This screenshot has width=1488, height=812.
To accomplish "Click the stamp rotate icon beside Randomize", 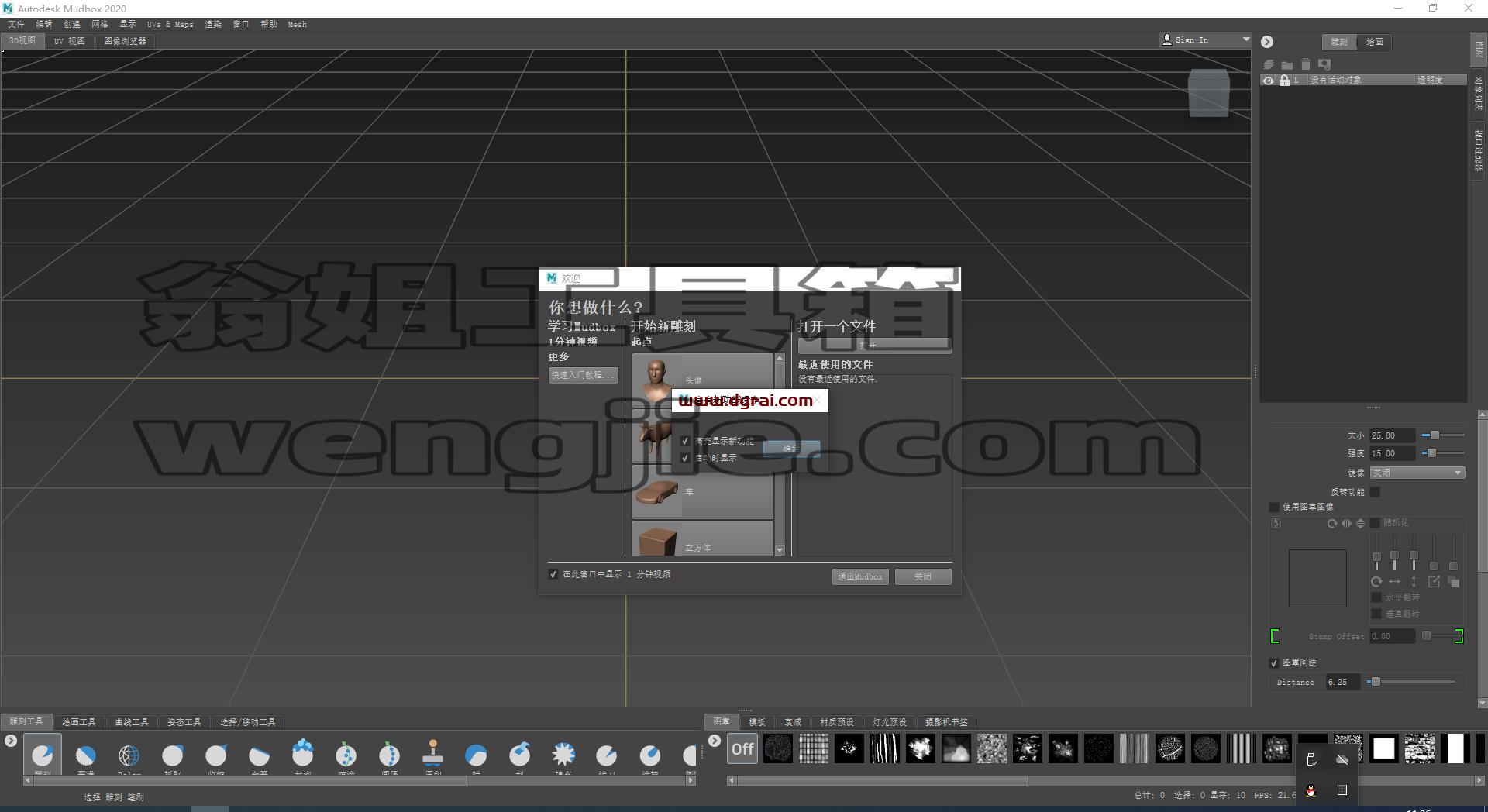I will pyautogui.click(x=1331, y=524).
